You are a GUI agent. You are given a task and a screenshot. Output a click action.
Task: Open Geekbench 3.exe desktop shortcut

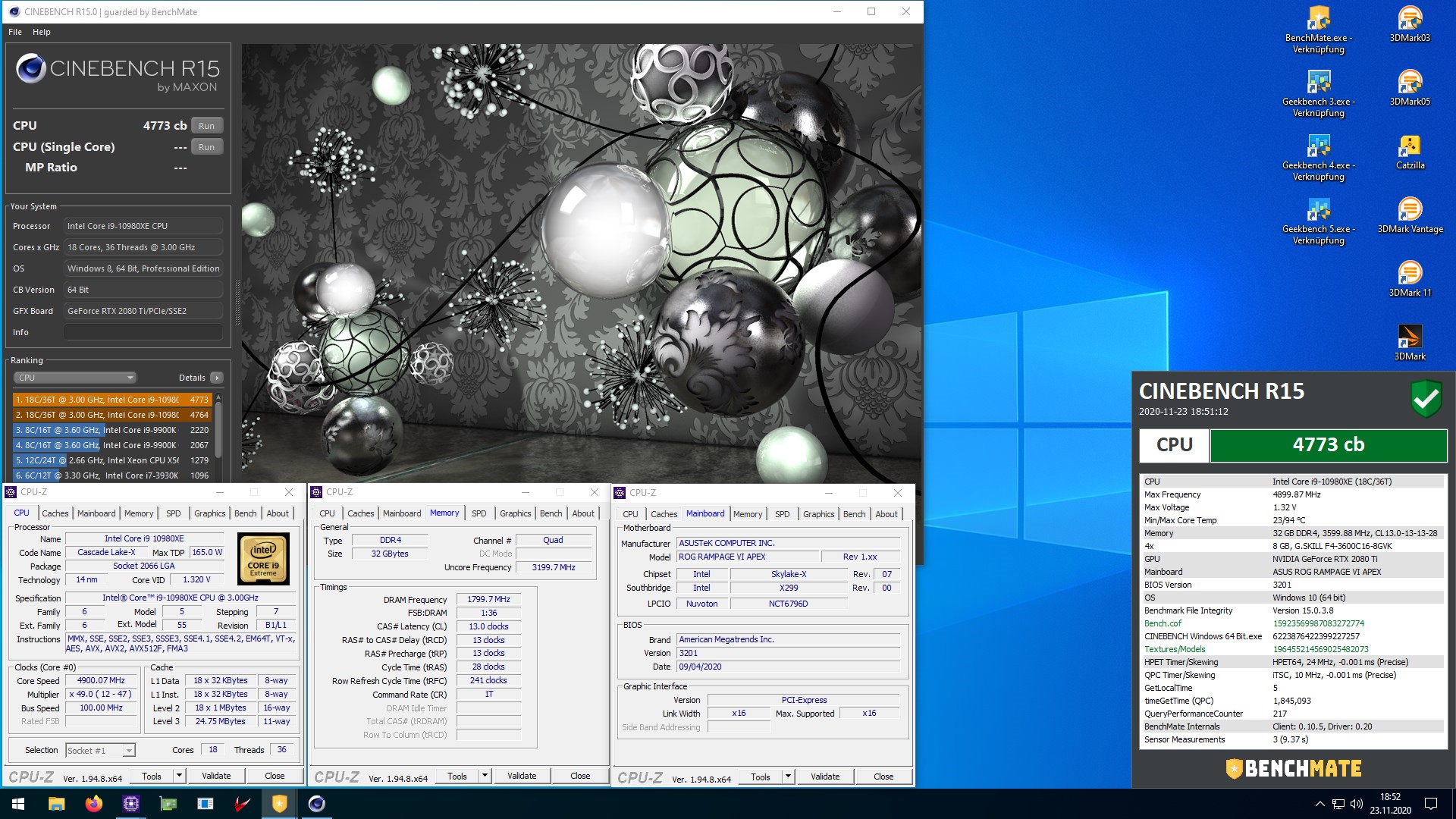[1319, 94]
